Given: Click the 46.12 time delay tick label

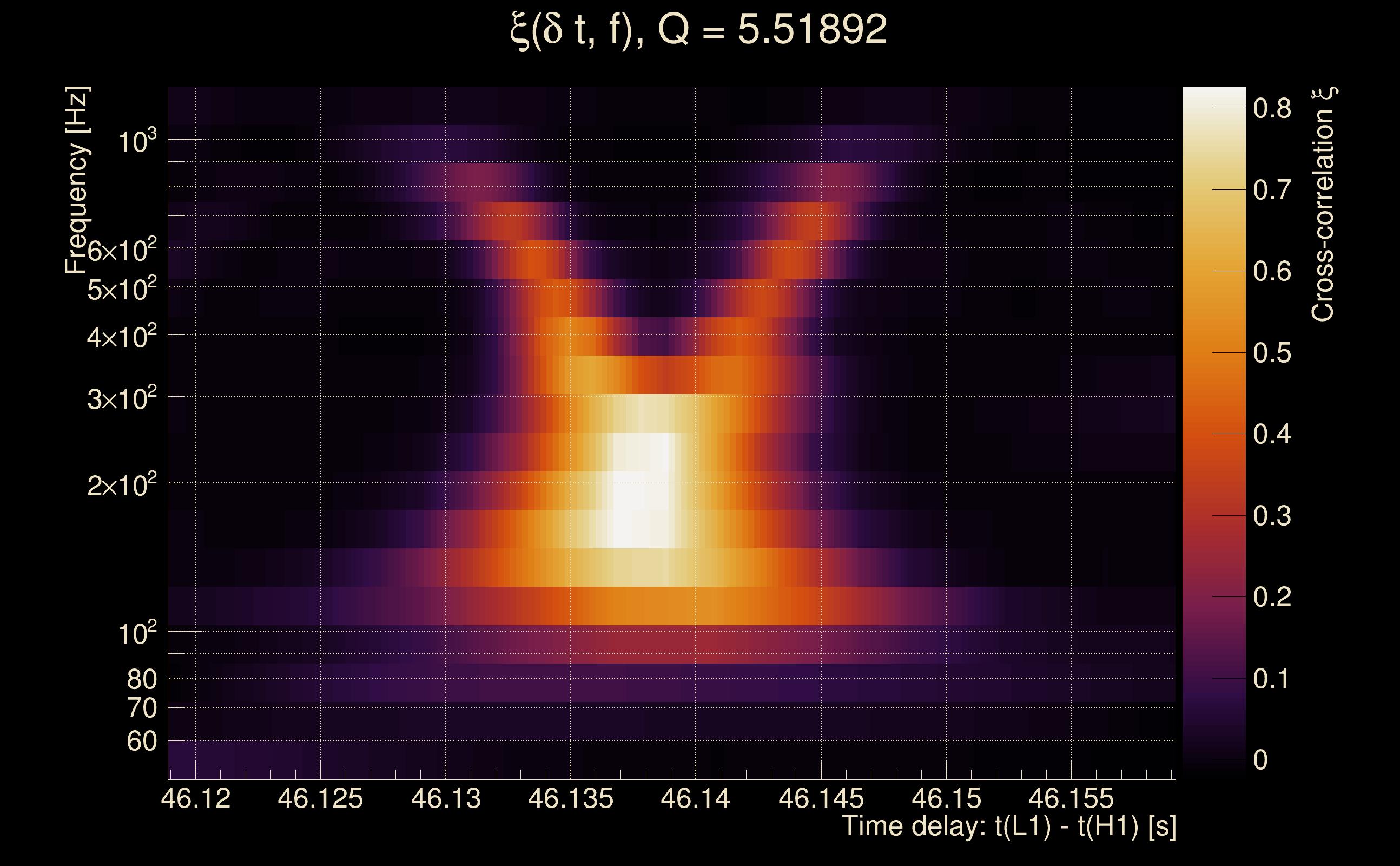Looking at the screenshot, I should point(196,798).
